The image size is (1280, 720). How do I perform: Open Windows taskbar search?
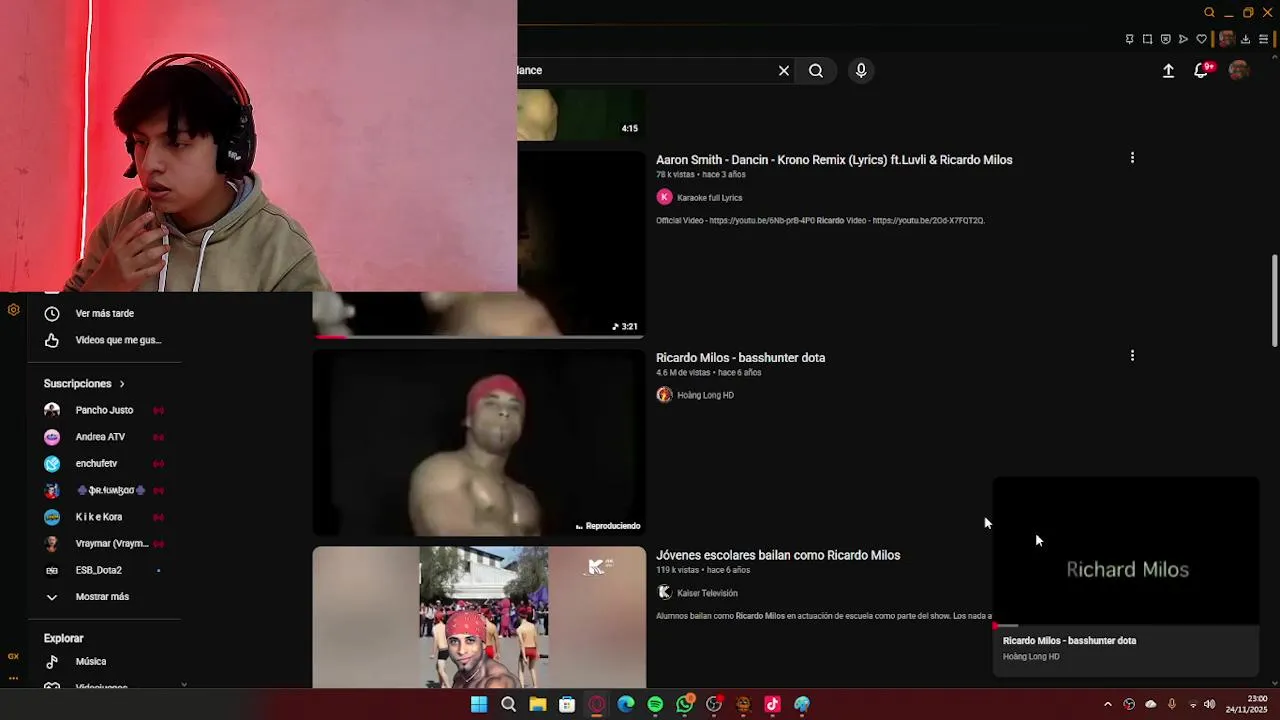click(x=508, y=705)
